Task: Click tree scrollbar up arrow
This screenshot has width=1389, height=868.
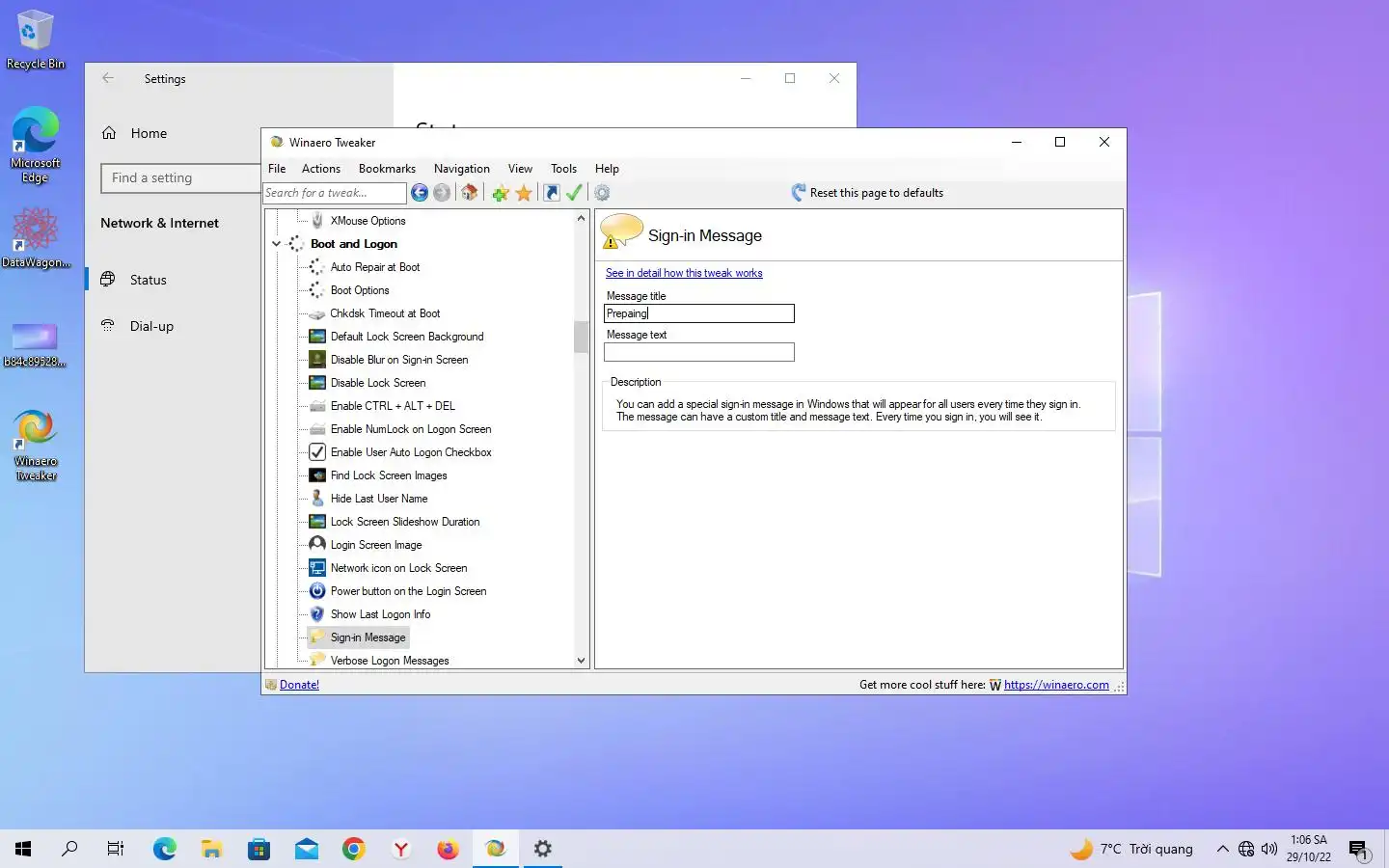Action: click(x=581, y=218)
